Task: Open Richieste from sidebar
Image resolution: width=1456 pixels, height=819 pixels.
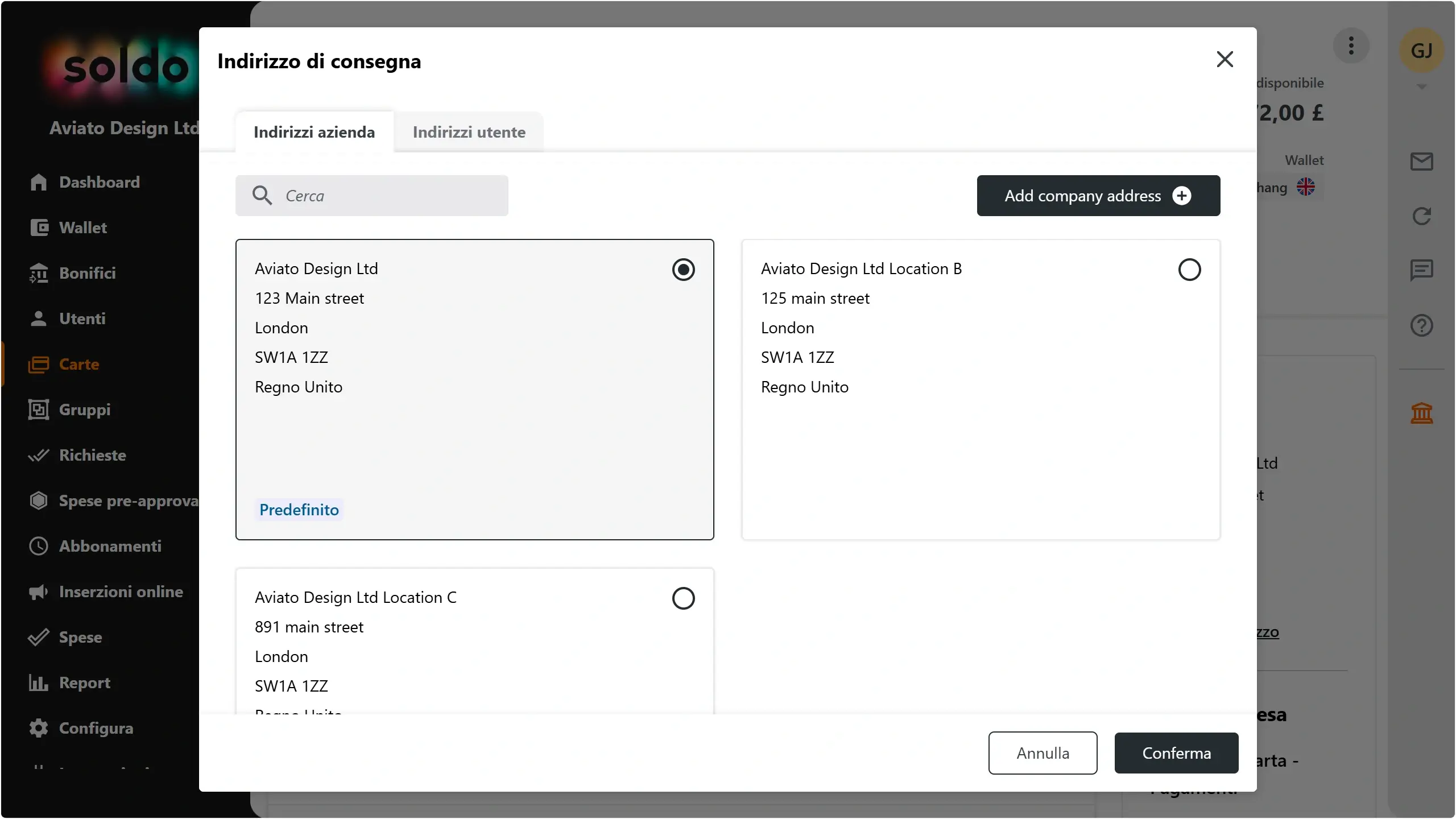Action: click(77, 455)
